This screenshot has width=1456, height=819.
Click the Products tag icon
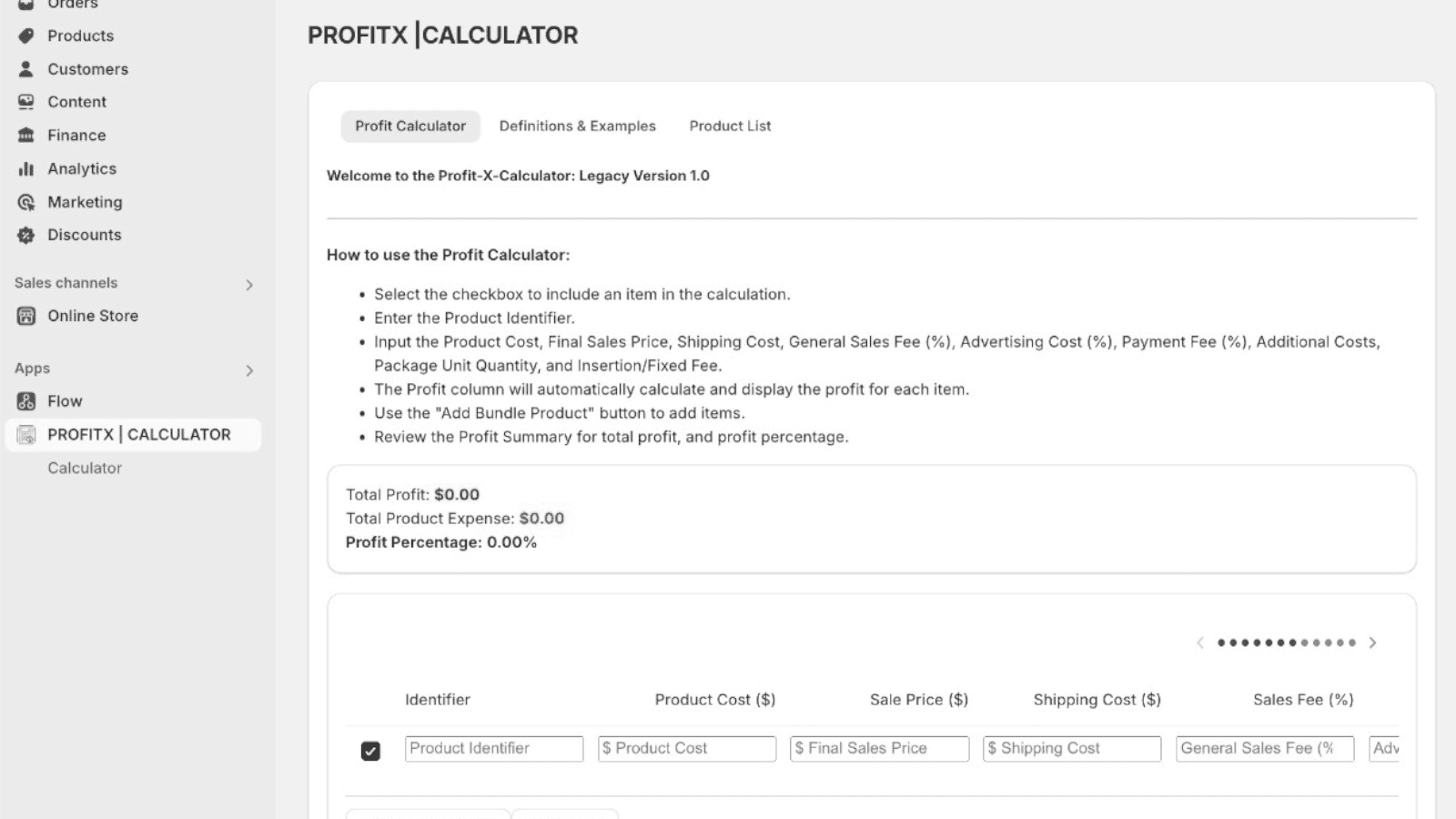coord(26,35)
